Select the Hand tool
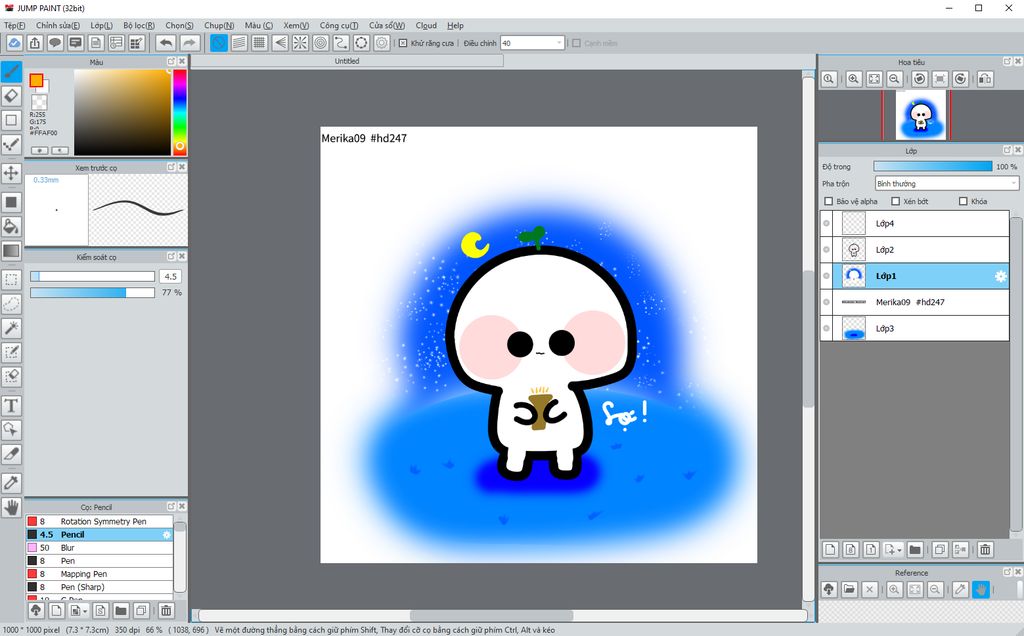 [11, 507]
